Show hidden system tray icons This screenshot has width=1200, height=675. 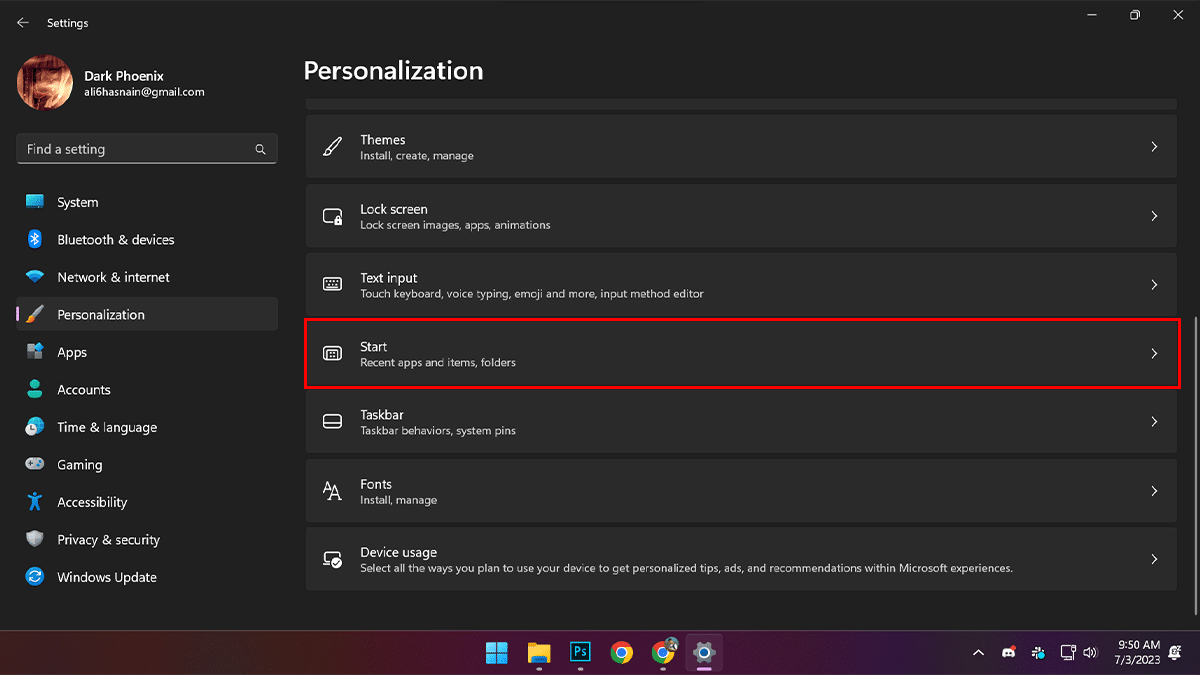click(x=977, y=653)
